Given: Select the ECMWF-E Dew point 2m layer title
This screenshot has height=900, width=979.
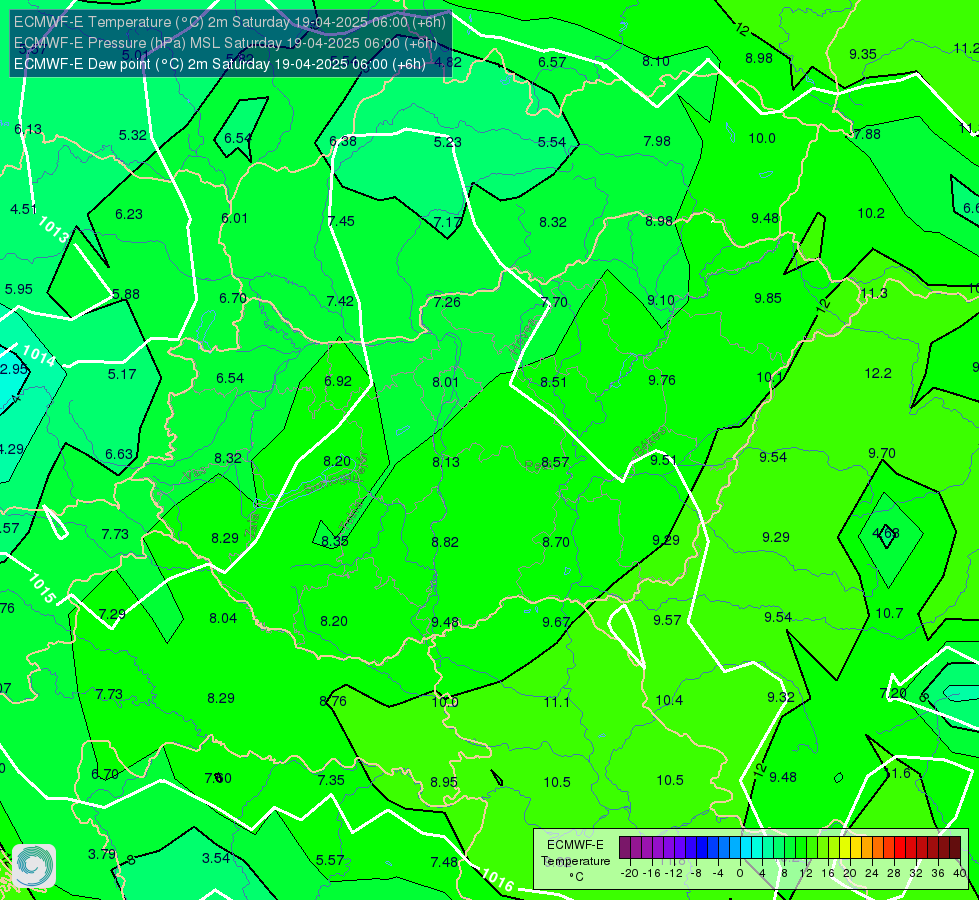Looking at the screenshot, I should 220,64.
